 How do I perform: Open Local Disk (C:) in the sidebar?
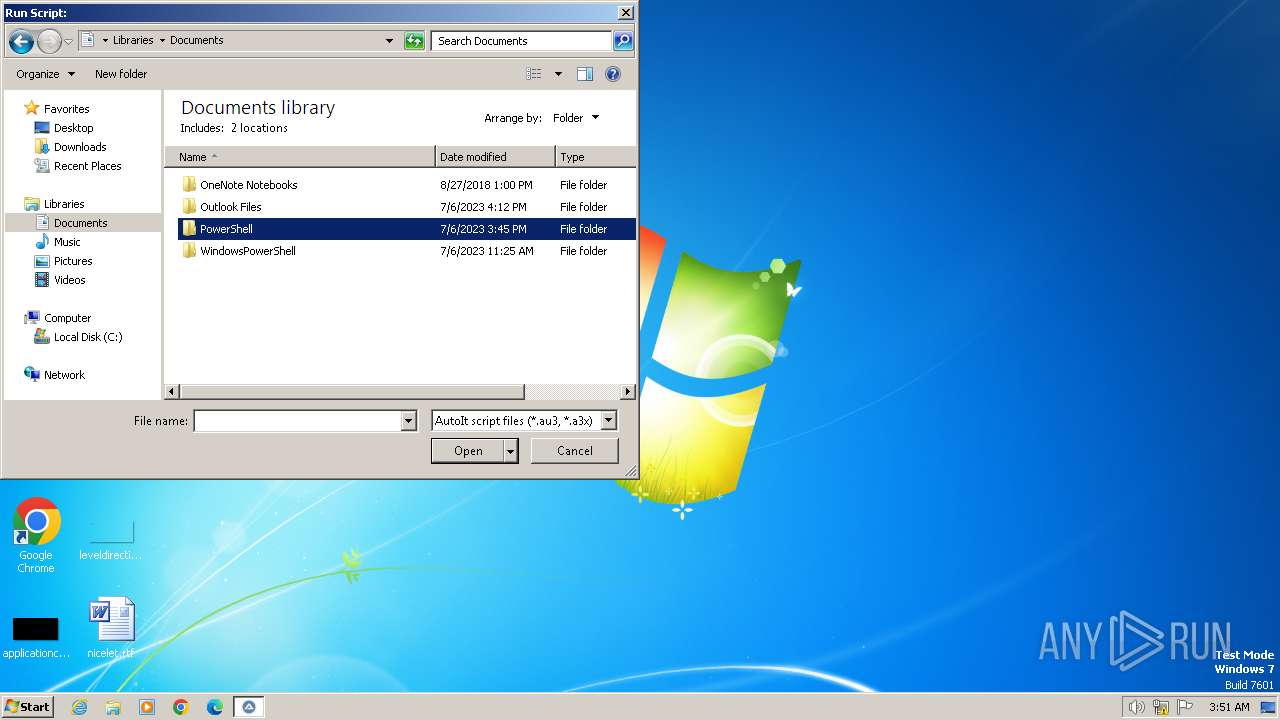[x=88, y=337]
